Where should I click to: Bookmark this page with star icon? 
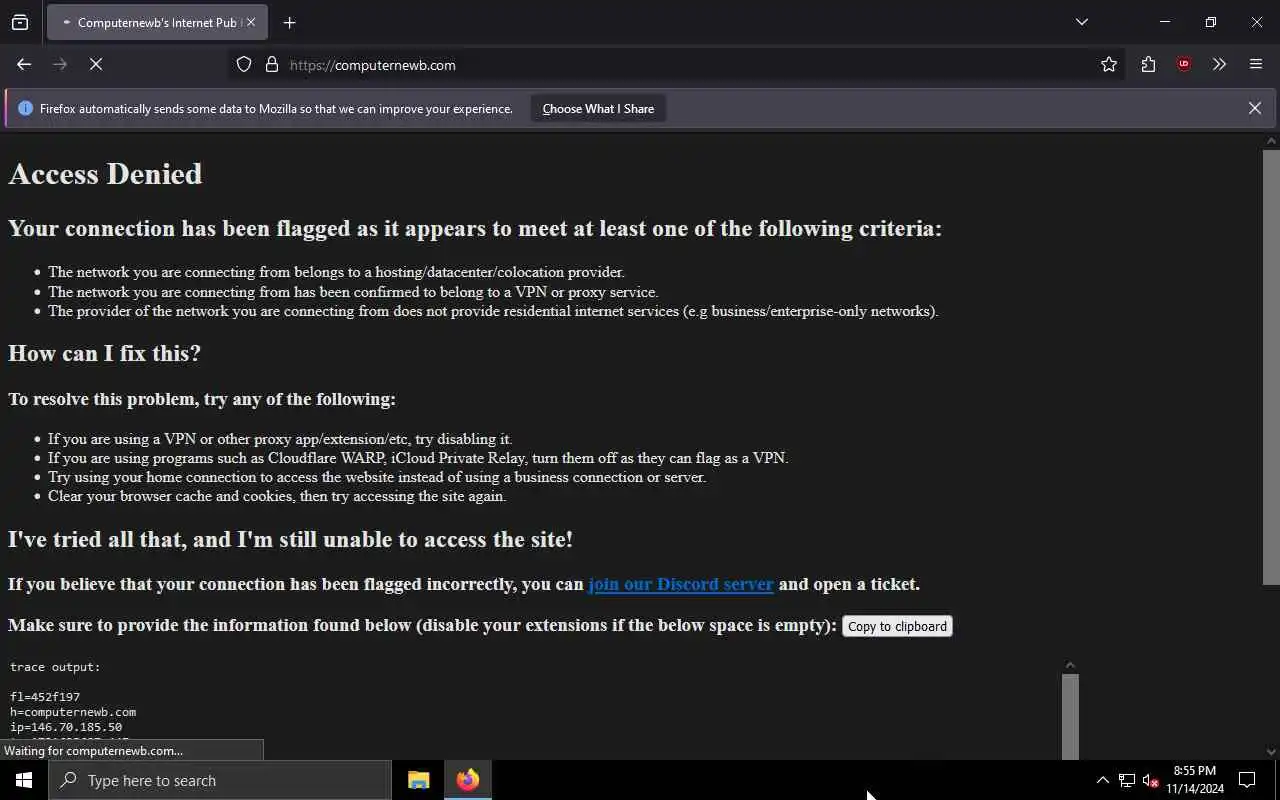[1109, 64]
